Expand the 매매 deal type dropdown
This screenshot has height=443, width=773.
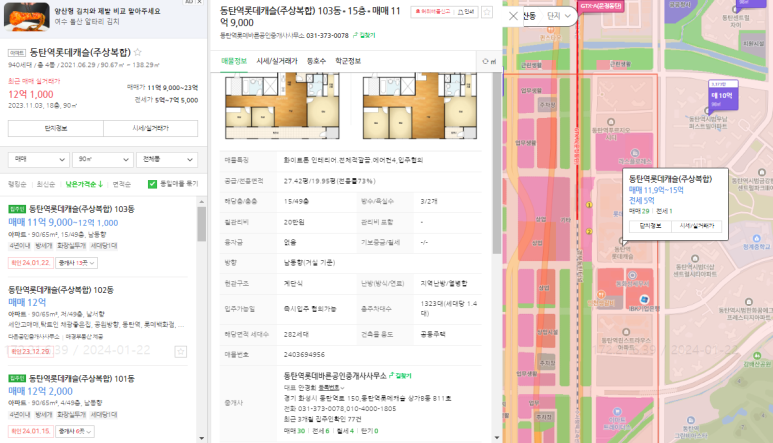coord(39,159)
